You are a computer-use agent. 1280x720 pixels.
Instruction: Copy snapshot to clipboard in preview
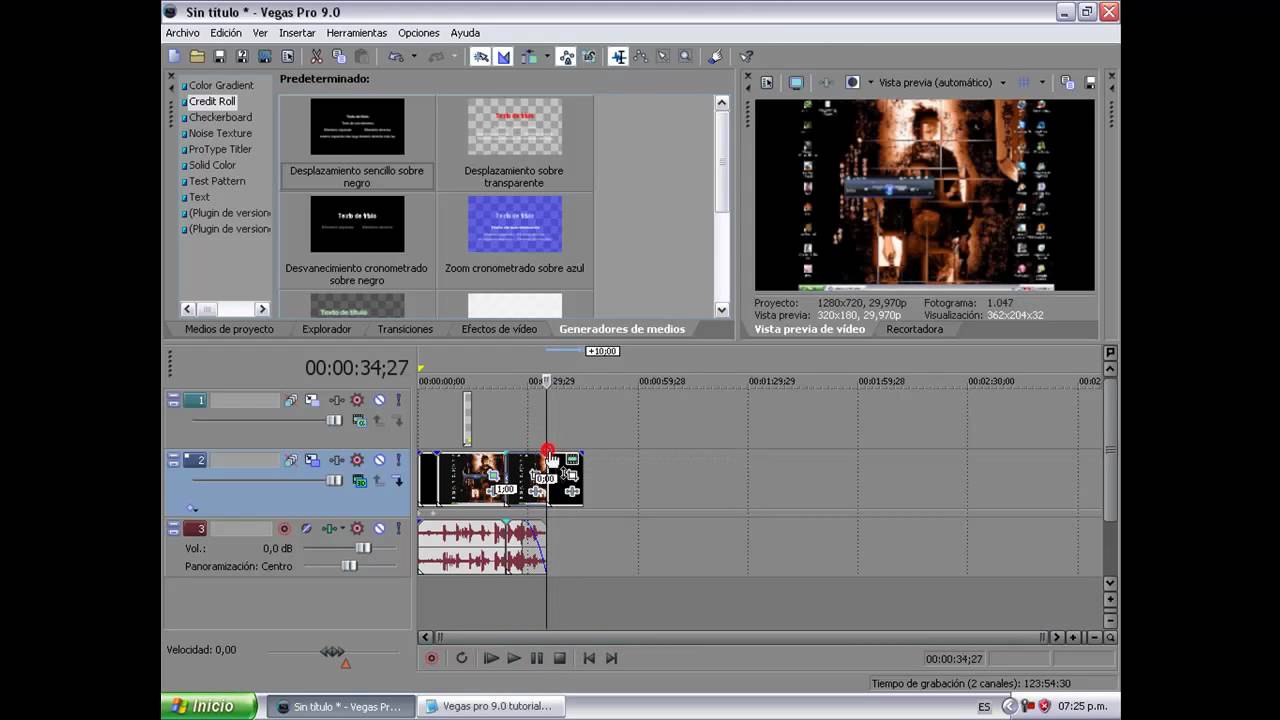click(1067, 83)
